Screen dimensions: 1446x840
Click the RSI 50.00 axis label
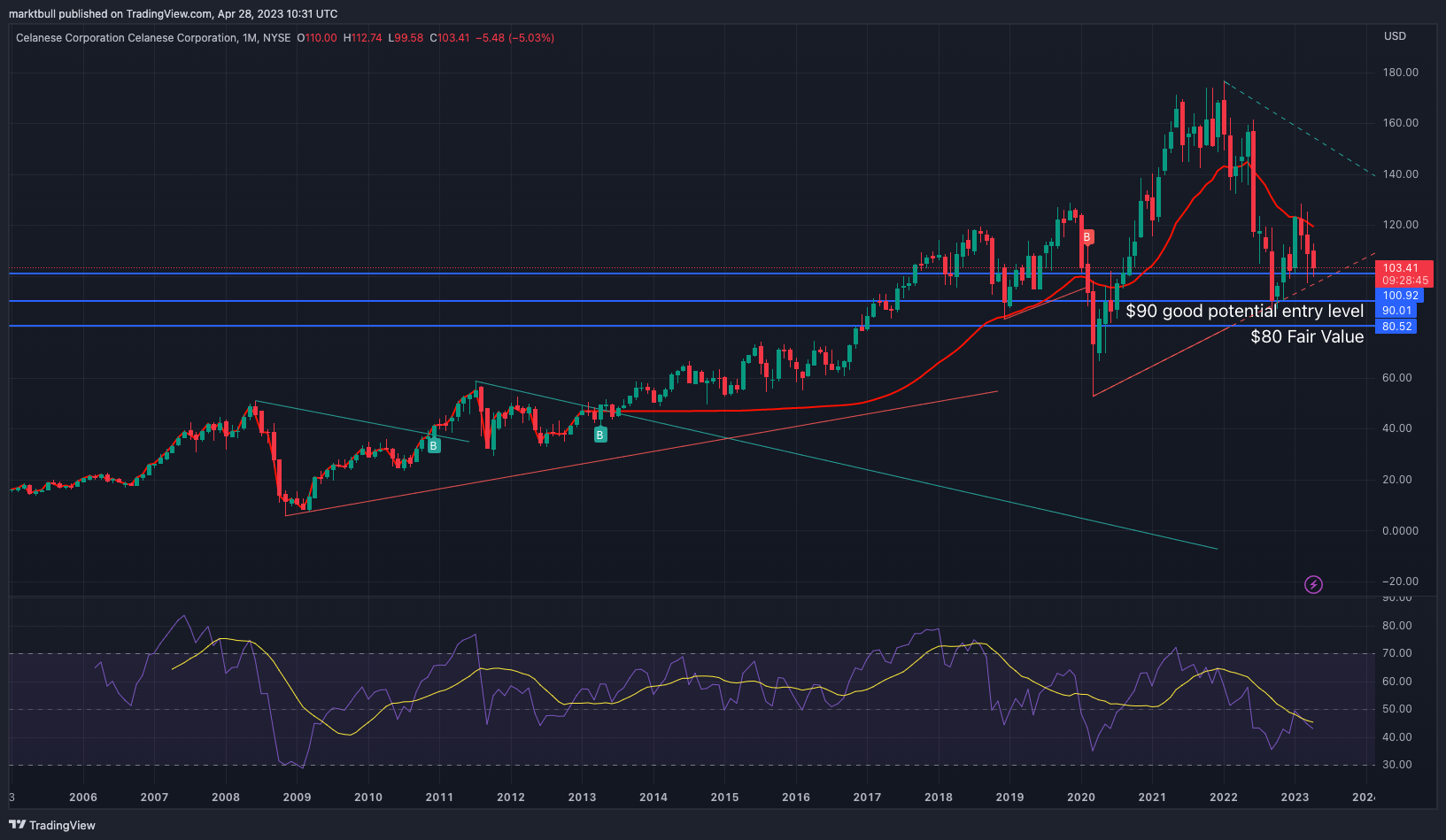click(x=1397, y=709)
